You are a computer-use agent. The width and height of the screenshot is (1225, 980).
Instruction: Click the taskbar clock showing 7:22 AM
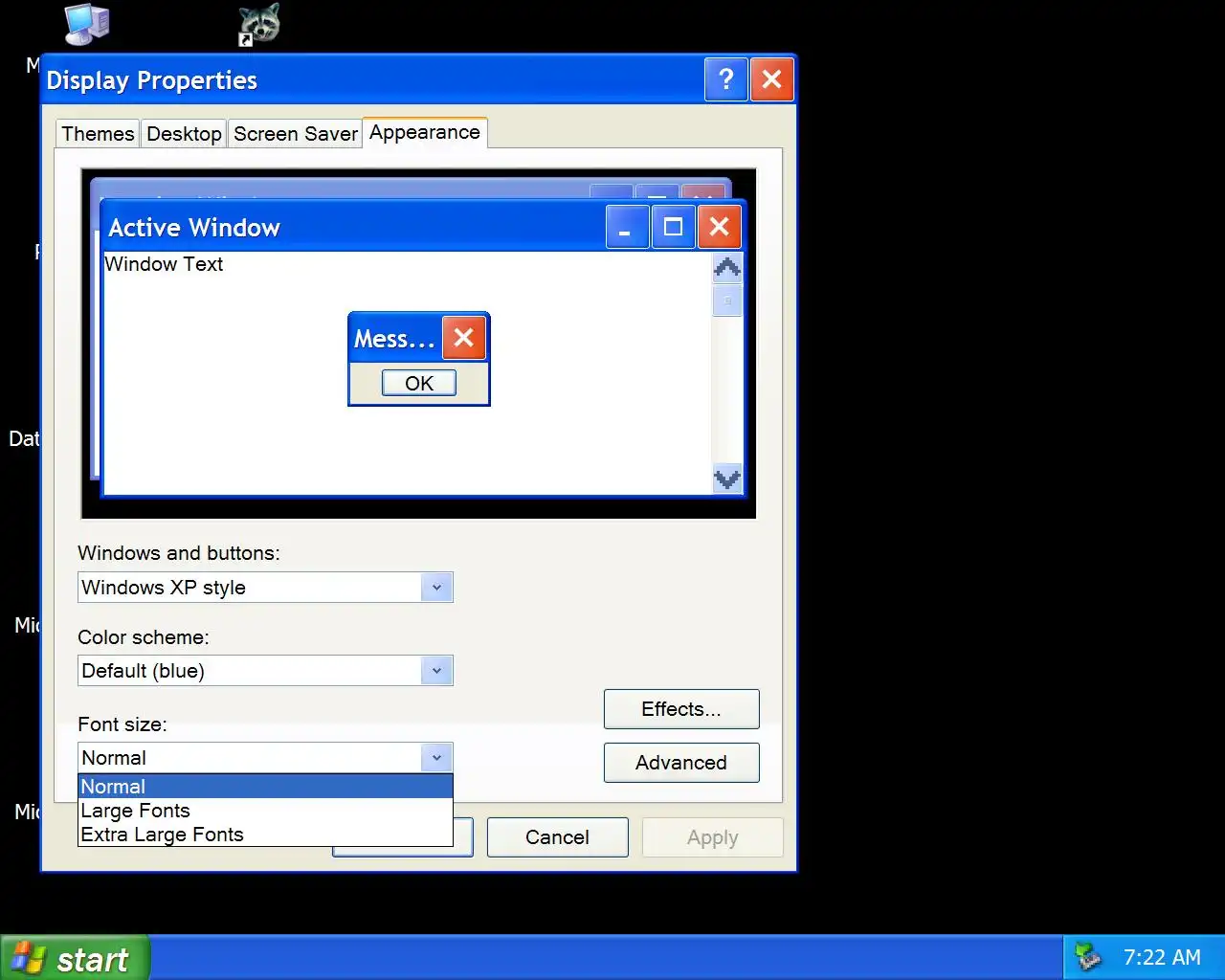pyautogui.click(x=1162, y=957)
